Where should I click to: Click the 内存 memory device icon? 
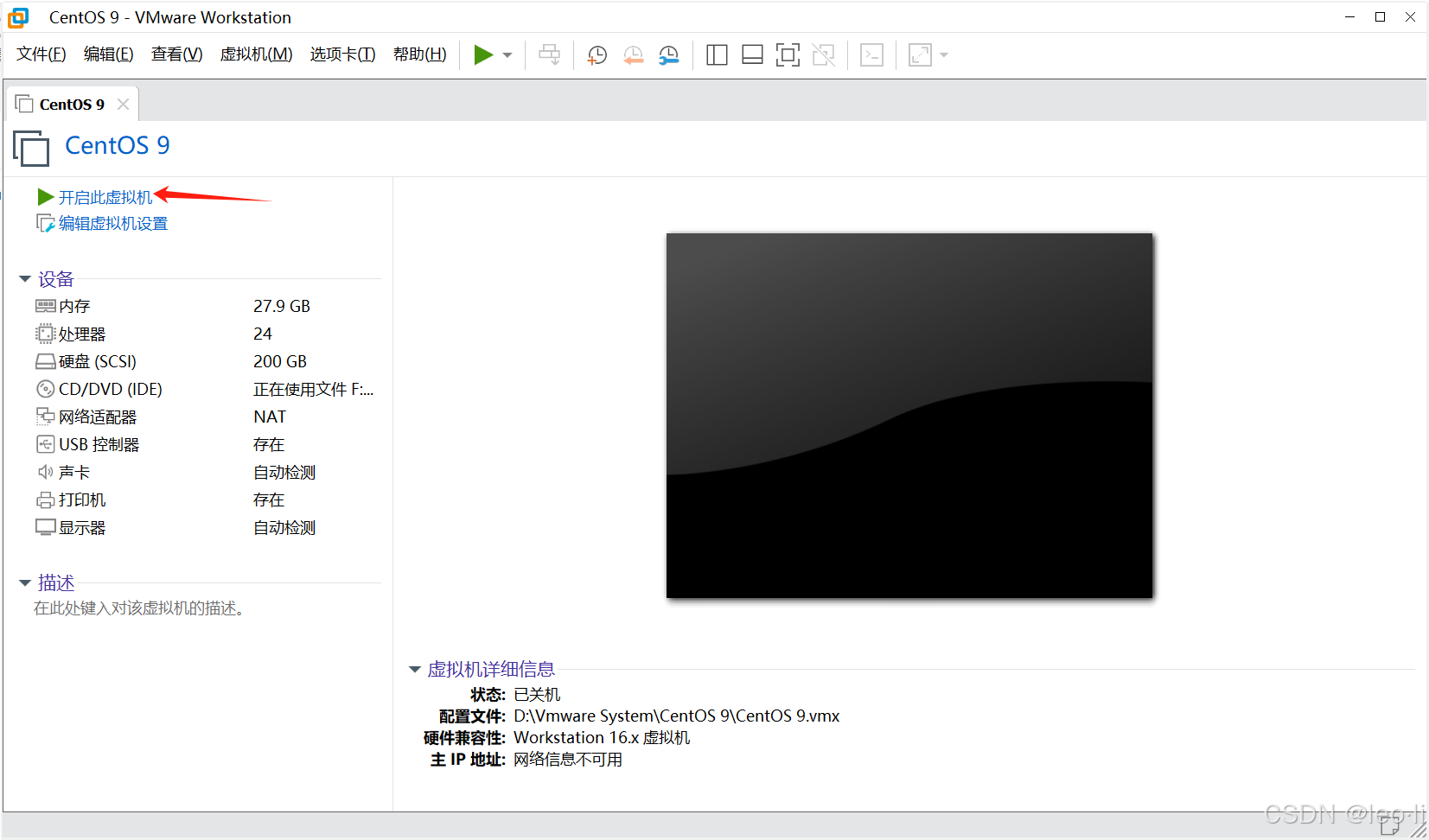(x=46, y=306)
